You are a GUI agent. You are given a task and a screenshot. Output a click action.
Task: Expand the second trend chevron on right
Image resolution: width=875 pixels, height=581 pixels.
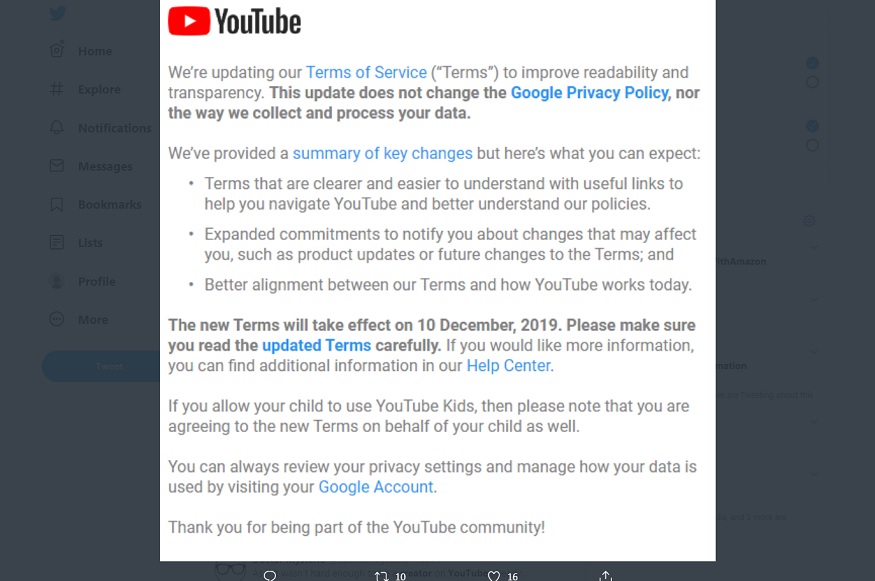click(x=815, y=300)
